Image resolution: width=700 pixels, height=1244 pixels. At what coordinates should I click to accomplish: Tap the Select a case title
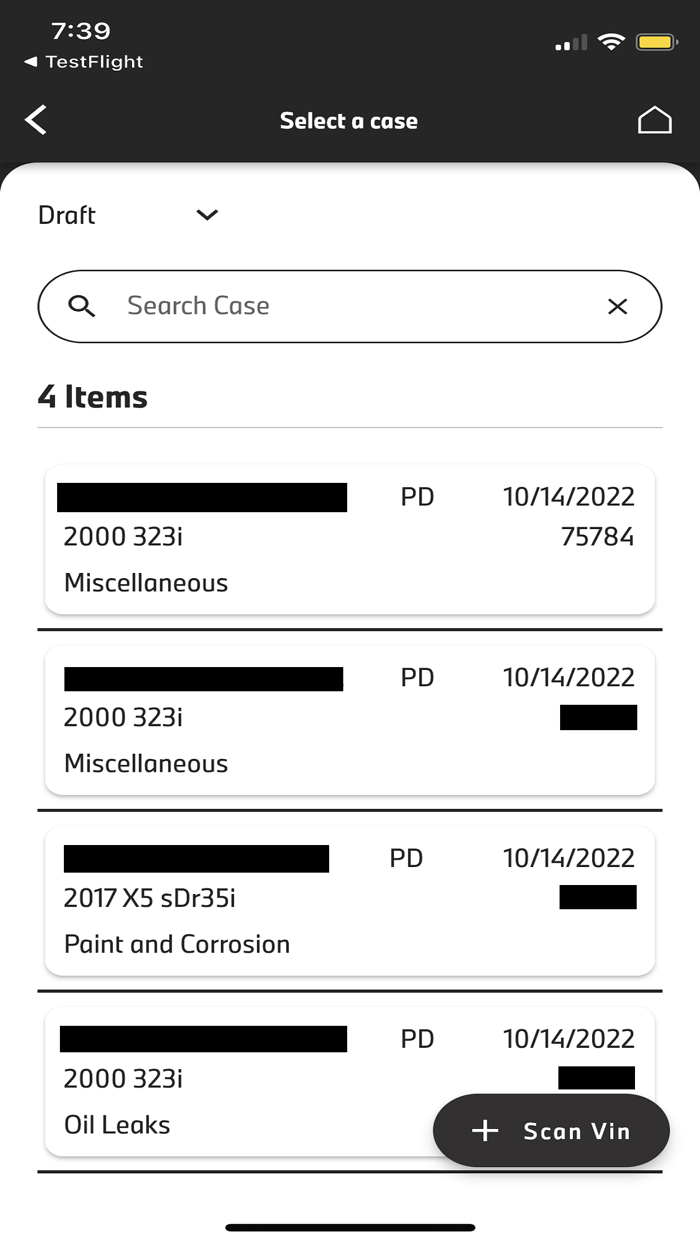pos(349,121)
